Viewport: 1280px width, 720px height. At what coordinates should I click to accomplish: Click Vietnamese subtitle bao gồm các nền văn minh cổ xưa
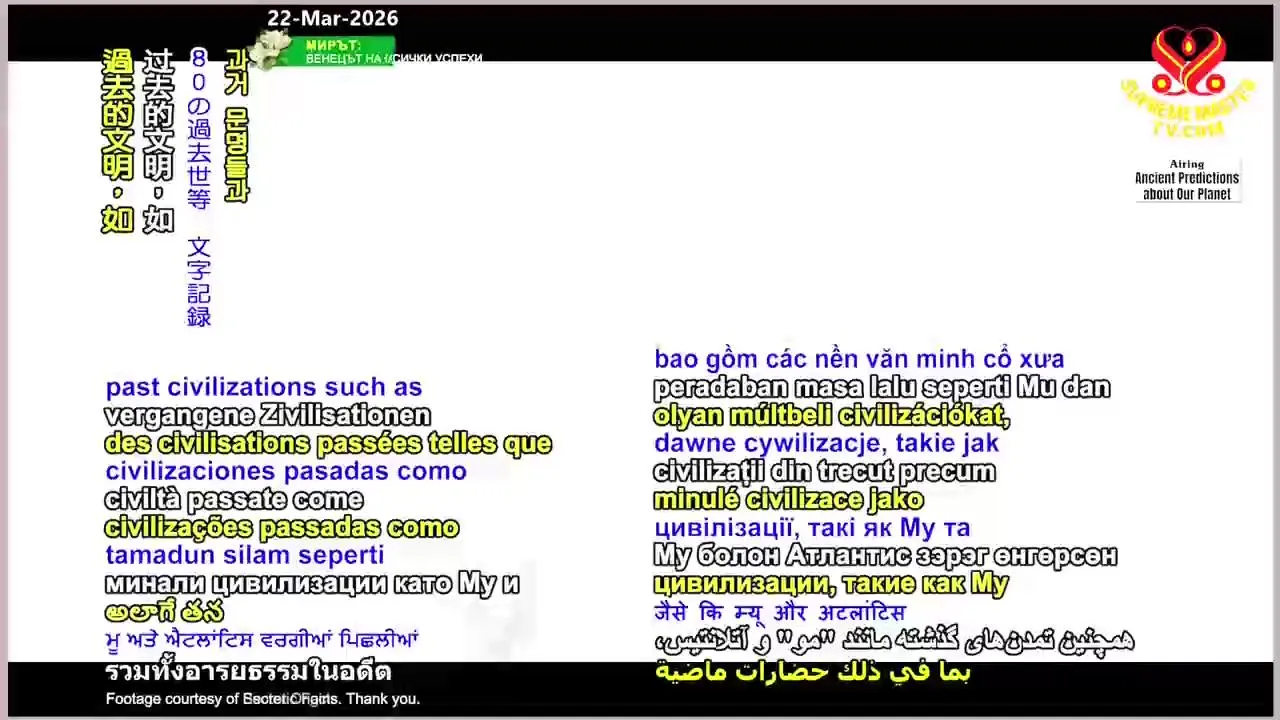click(859, 359)
